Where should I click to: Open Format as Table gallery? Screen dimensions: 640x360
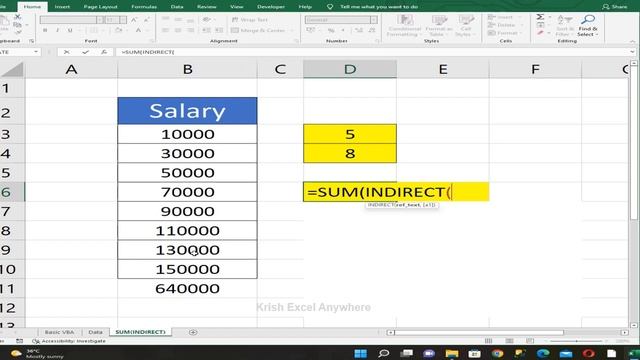coord(439,25)
